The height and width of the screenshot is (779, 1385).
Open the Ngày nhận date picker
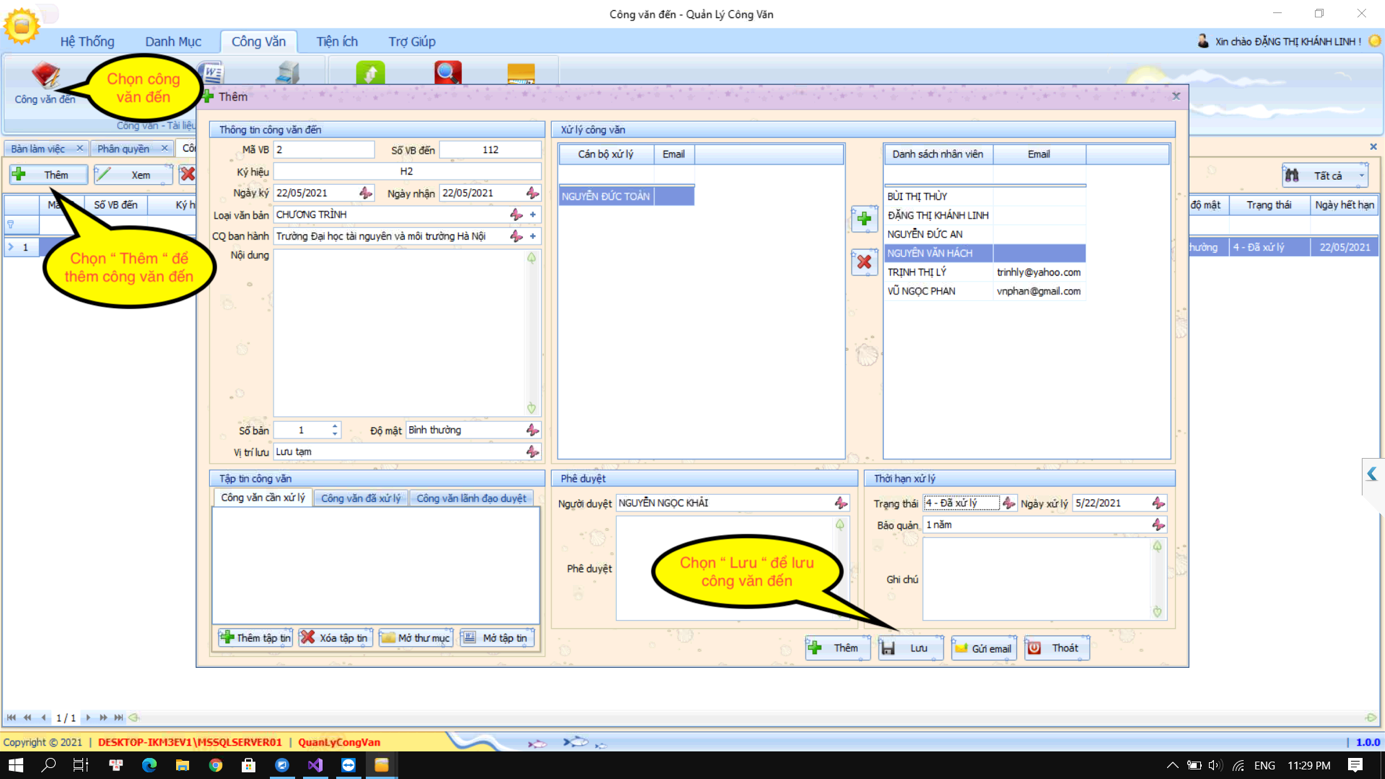532,193
